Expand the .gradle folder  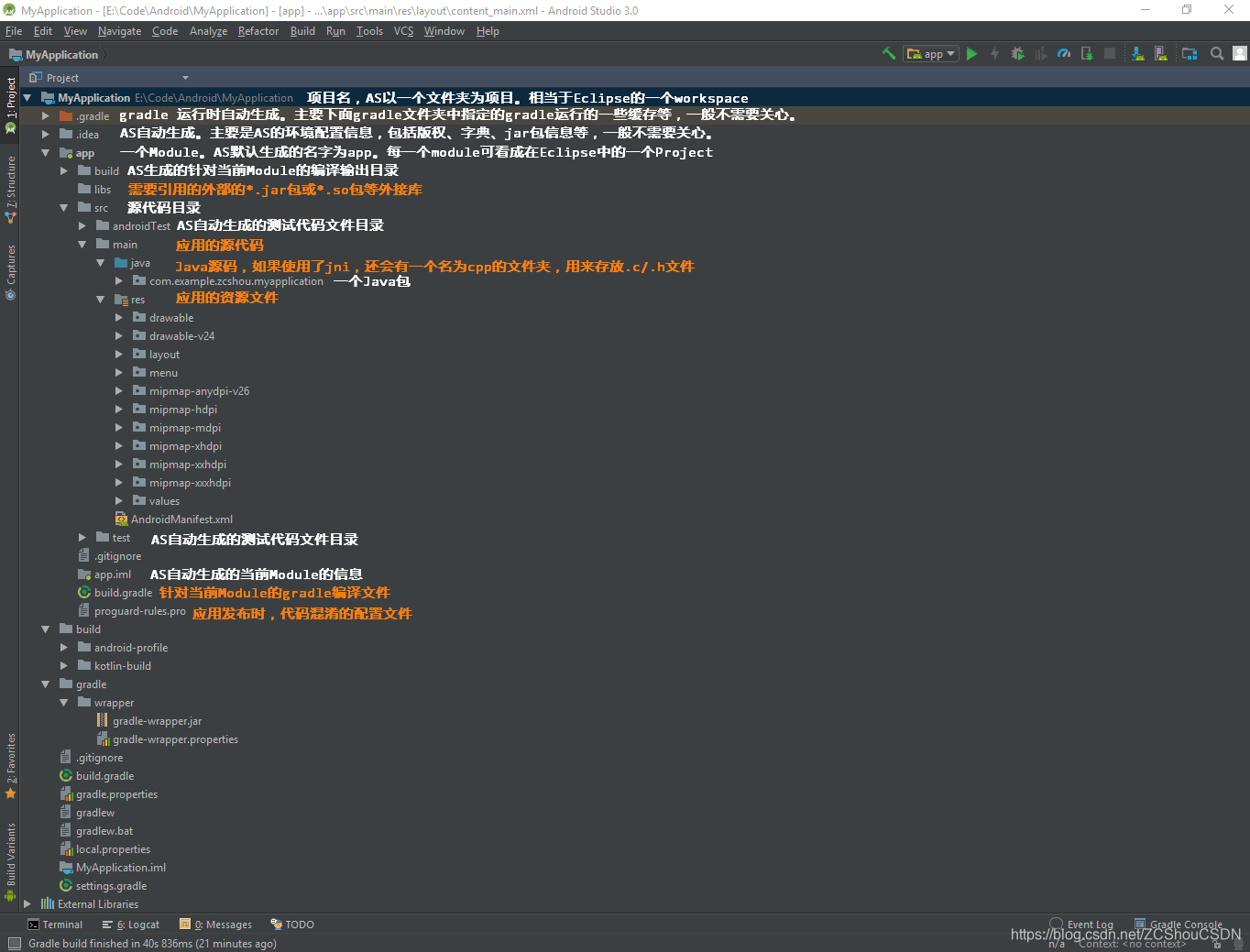[x=45, y=116]
